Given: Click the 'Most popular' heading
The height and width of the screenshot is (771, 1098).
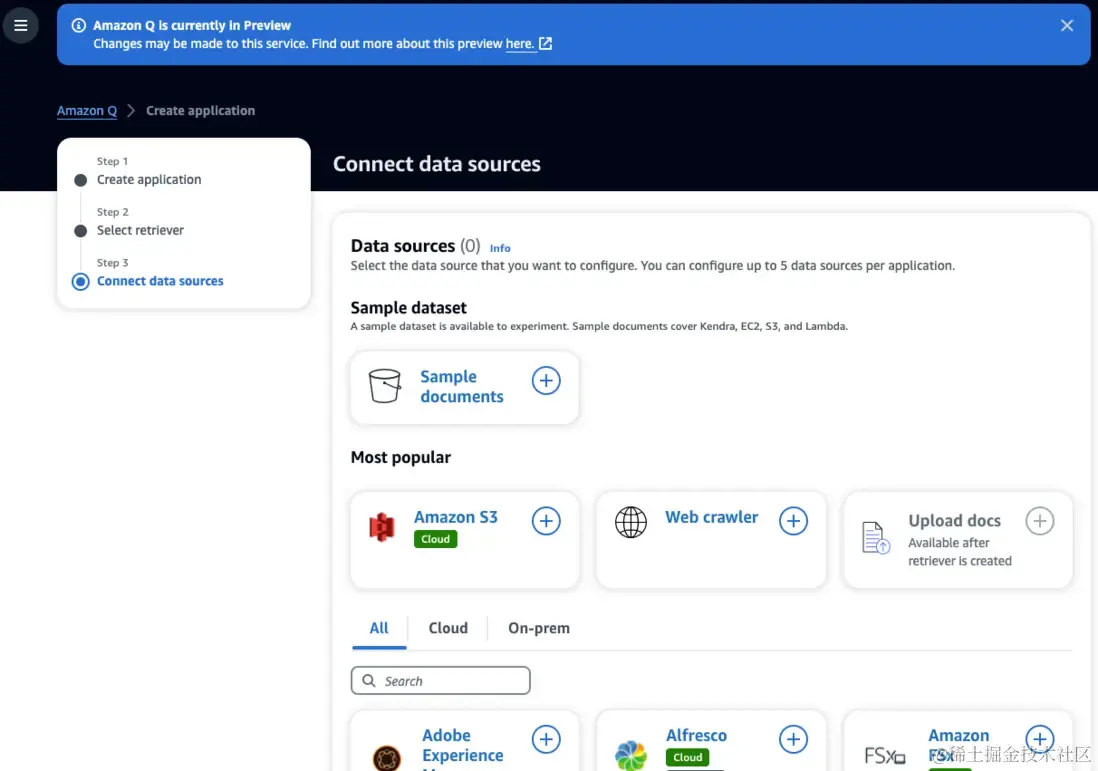Looking at the screenshot, I should coord(401,458).
